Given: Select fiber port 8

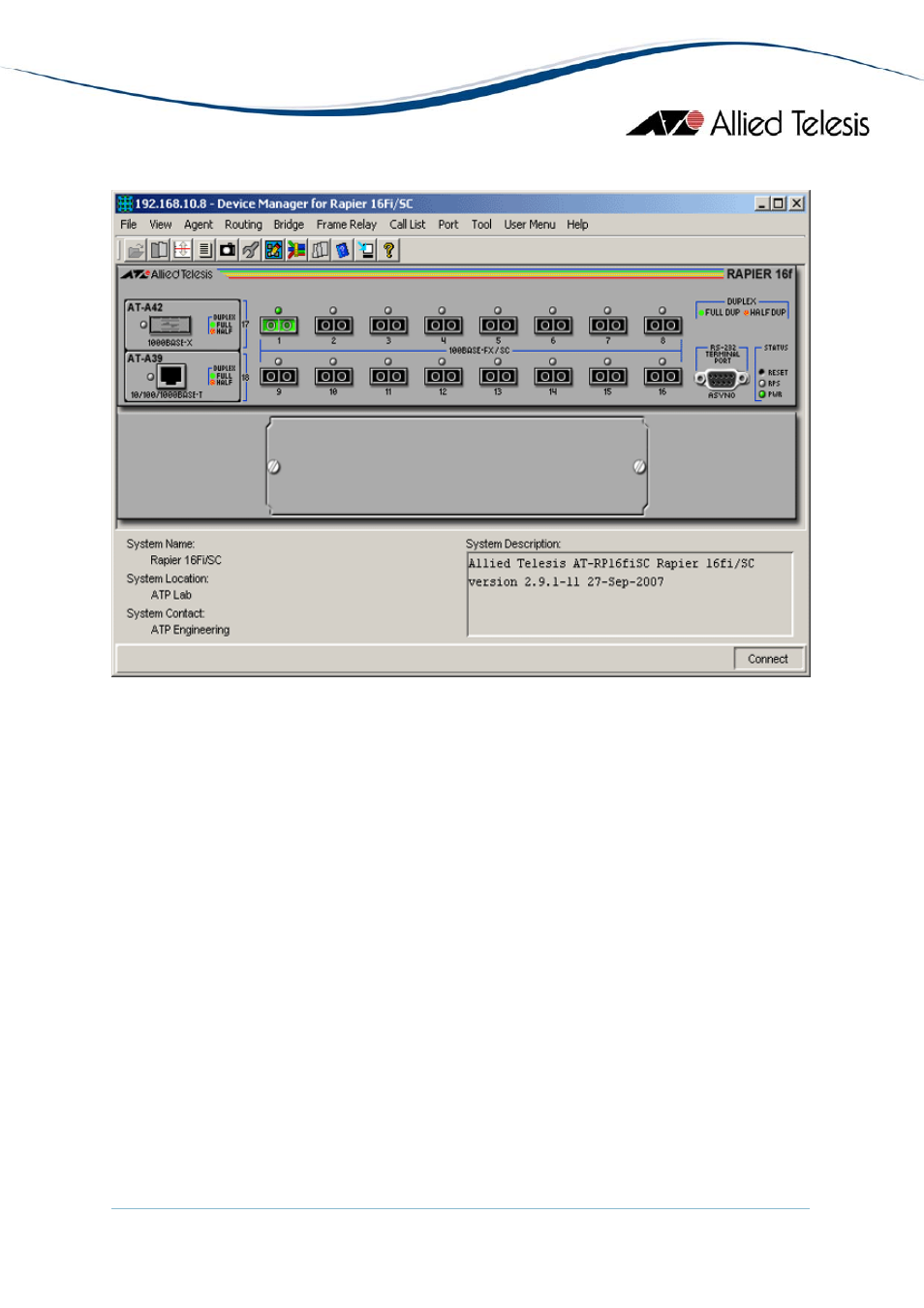Looking at the screenshot, I should (x=662, y=325).
